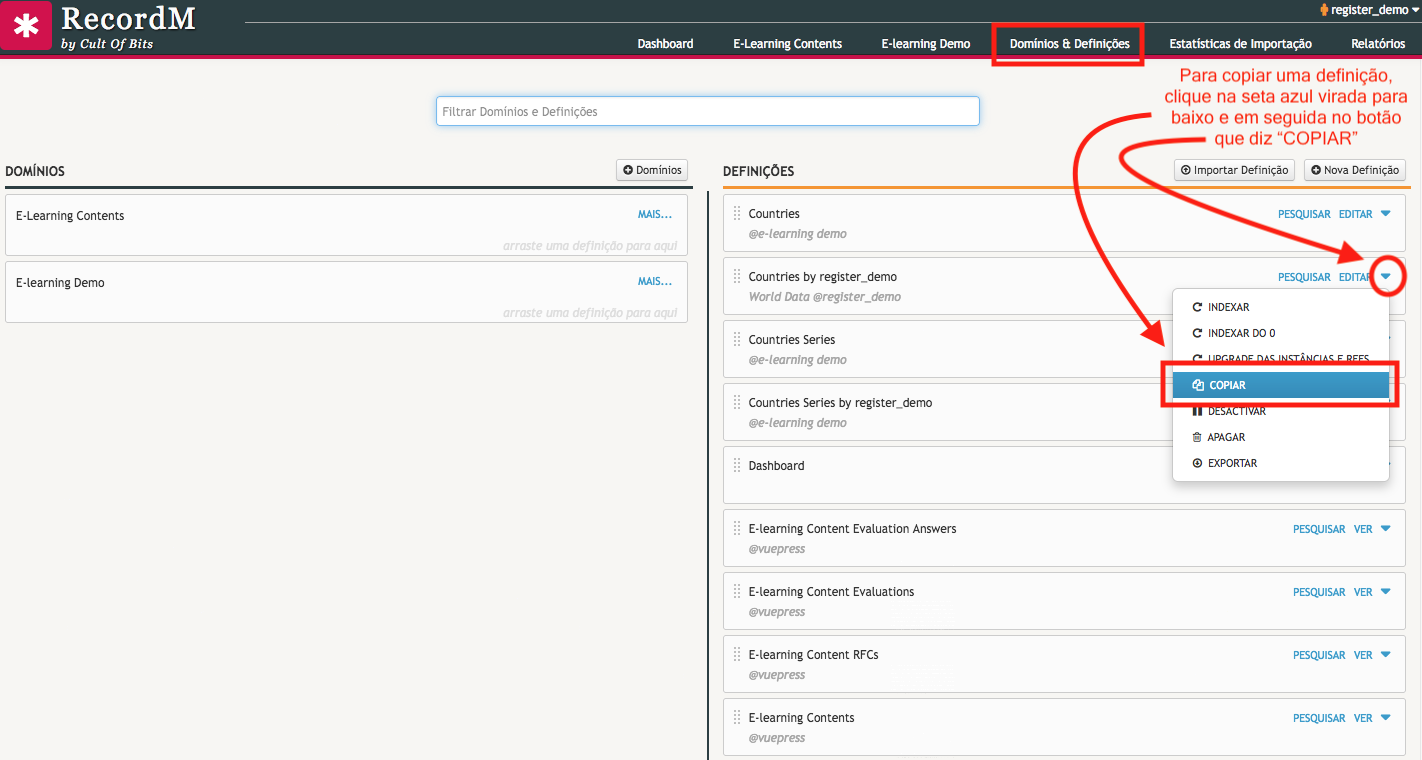This screenshot has height=760, width=1422.
Task: Click PESQUISAR for the Countries definition
Action: (1304, 214)
